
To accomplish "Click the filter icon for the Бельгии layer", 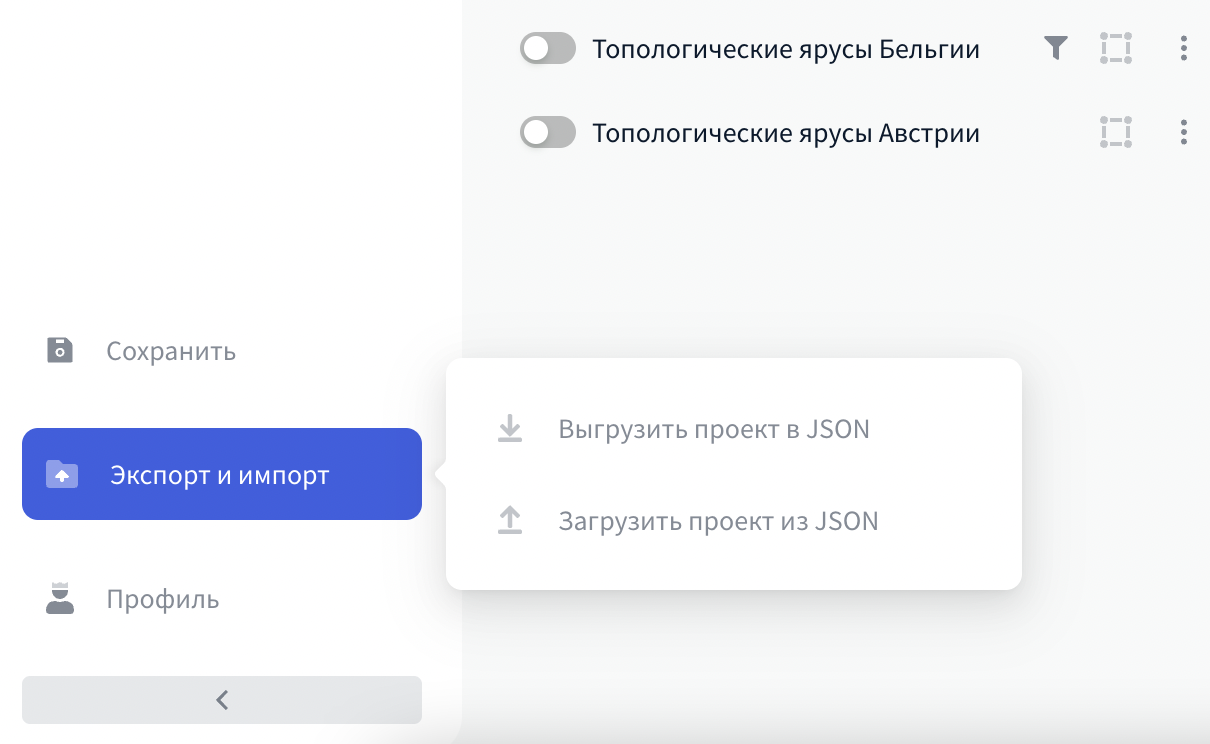I will [1056, 48].
